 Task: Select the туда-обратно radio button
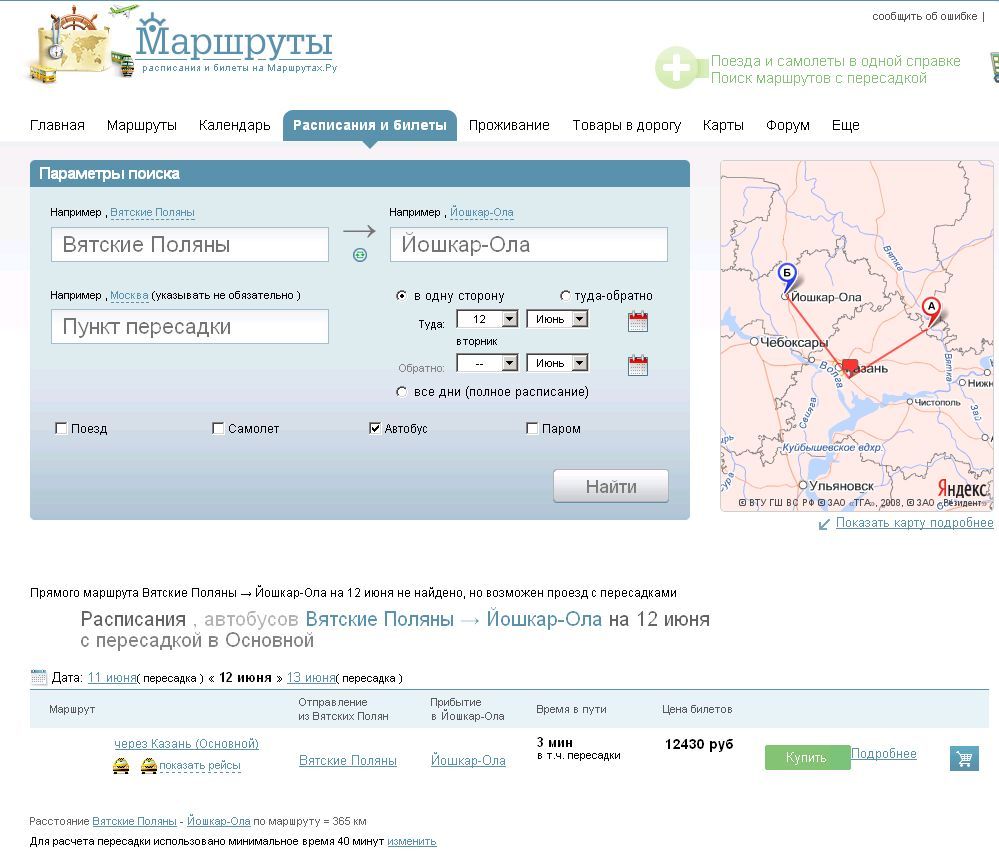coord(566,296)
